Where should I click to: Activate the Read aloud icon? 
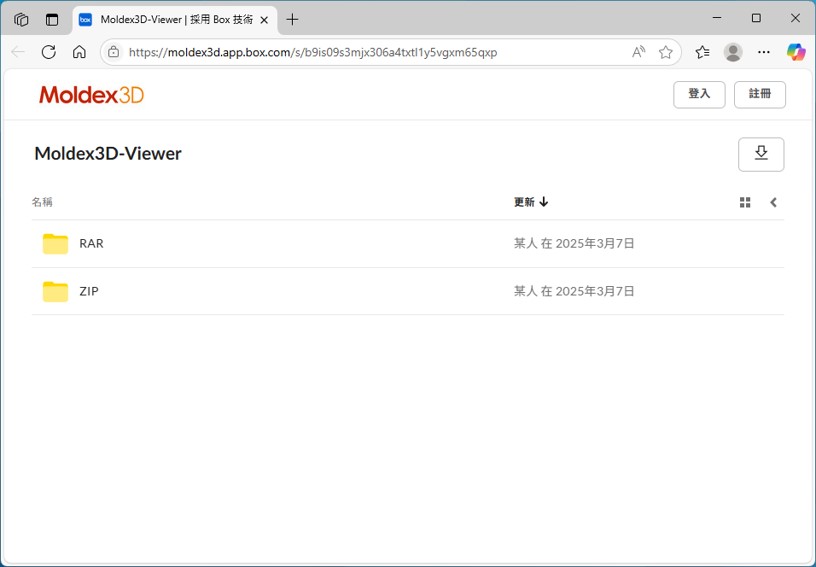(639, 52)
